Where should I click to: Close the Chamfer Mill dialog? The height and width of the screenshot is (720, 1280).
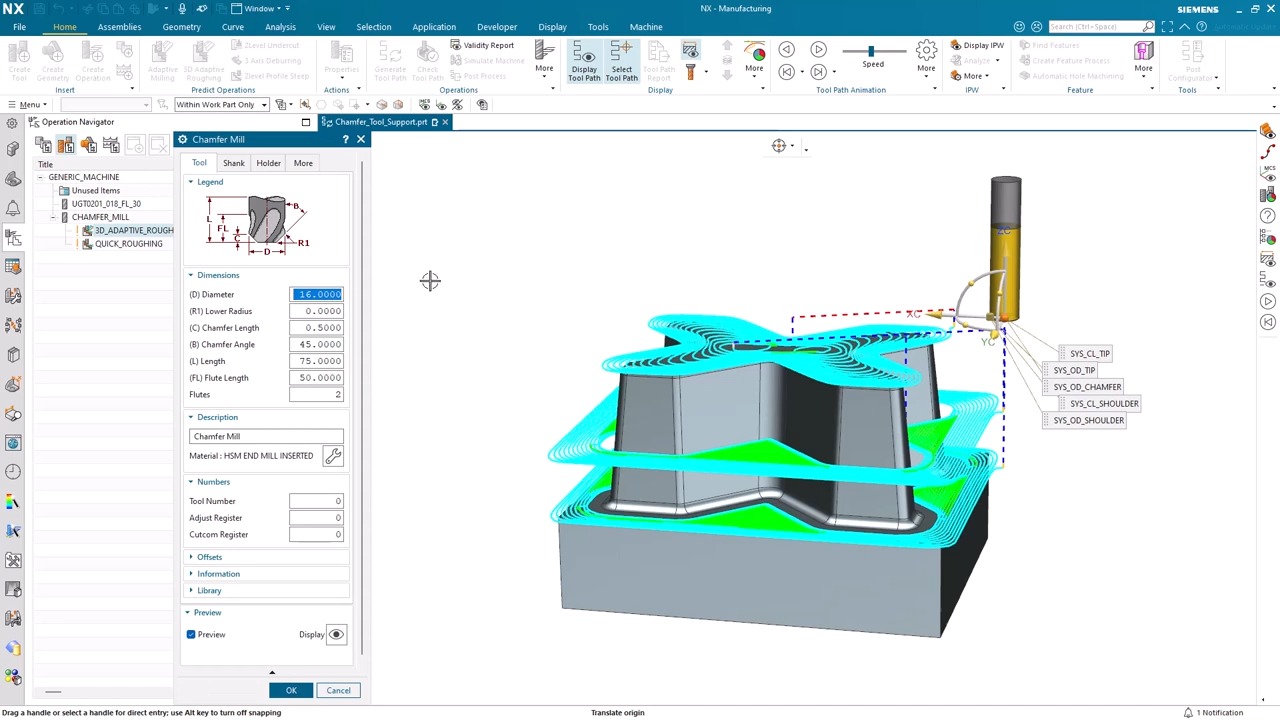[361, 140]
